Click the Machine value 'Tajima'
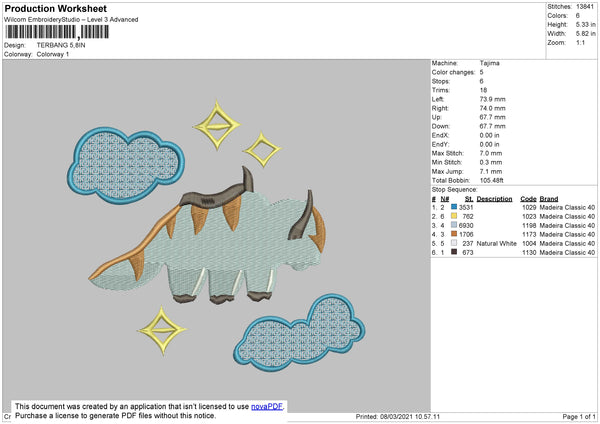The image size is (600, 424). pos(489,63)
